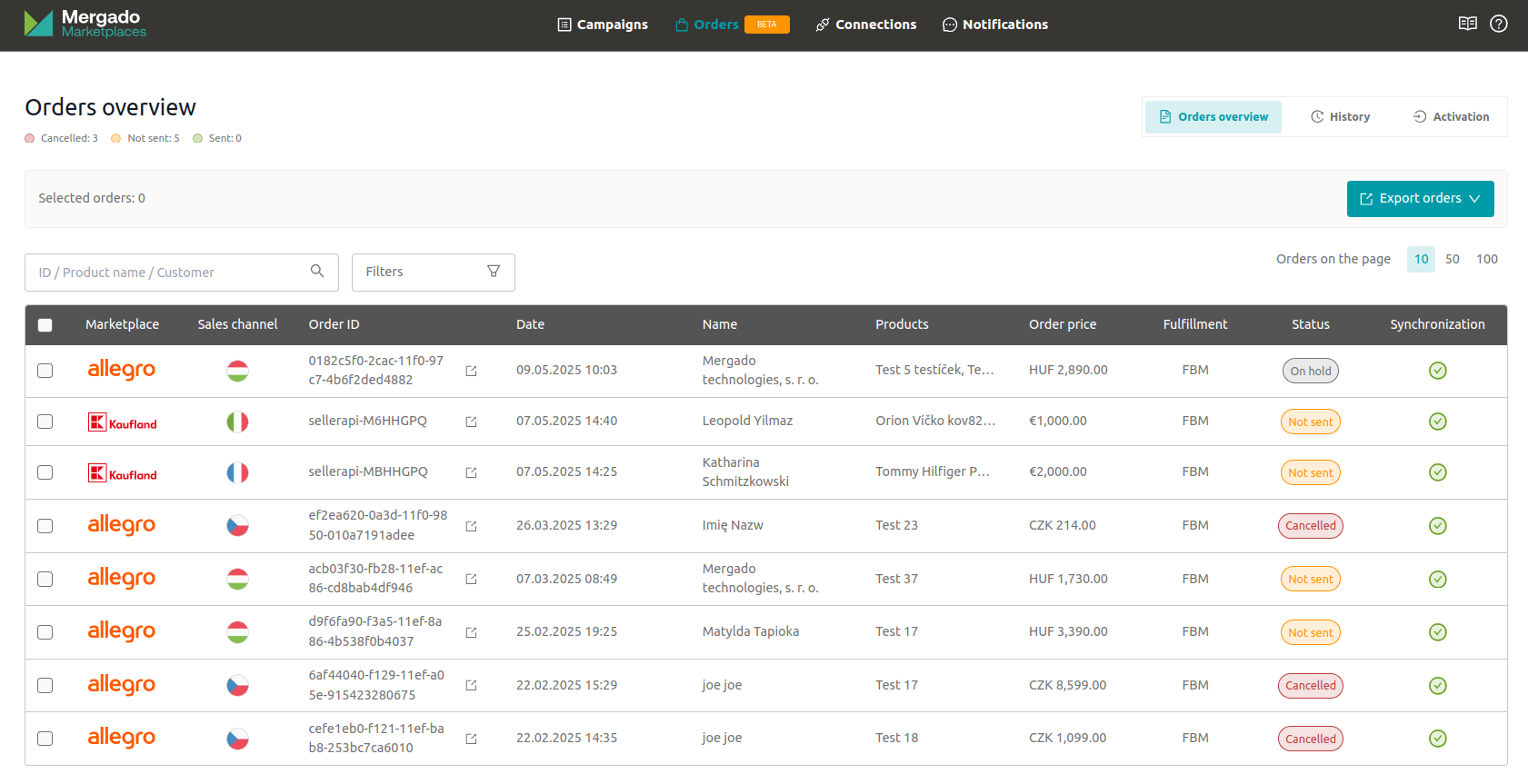This screenshot has width=1528, height=784.
Task: Open Notifications
Action: click(995, 25)
